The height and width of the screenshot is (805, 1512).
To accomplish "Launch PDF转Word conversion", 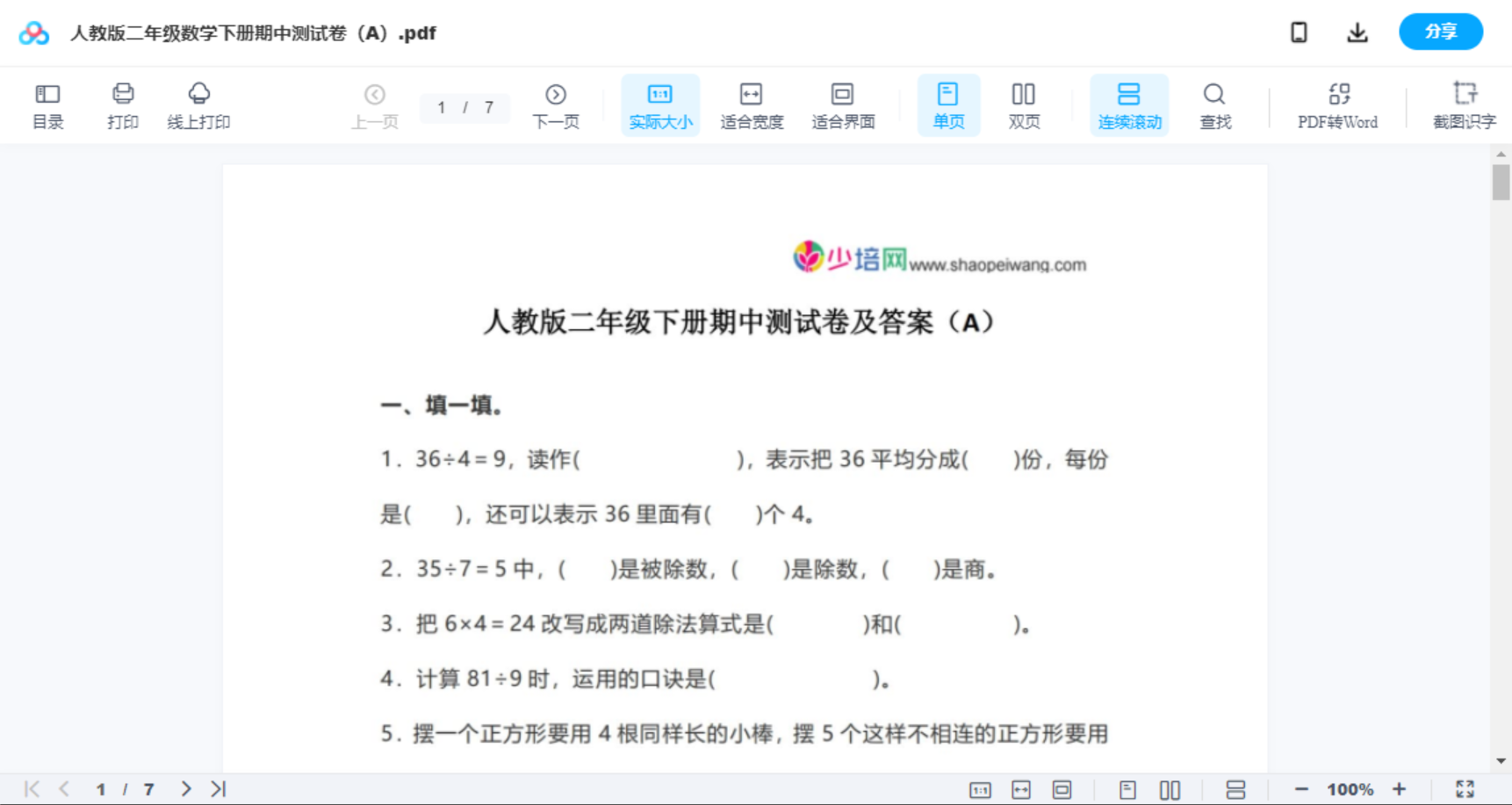I will click(1337, 104).
